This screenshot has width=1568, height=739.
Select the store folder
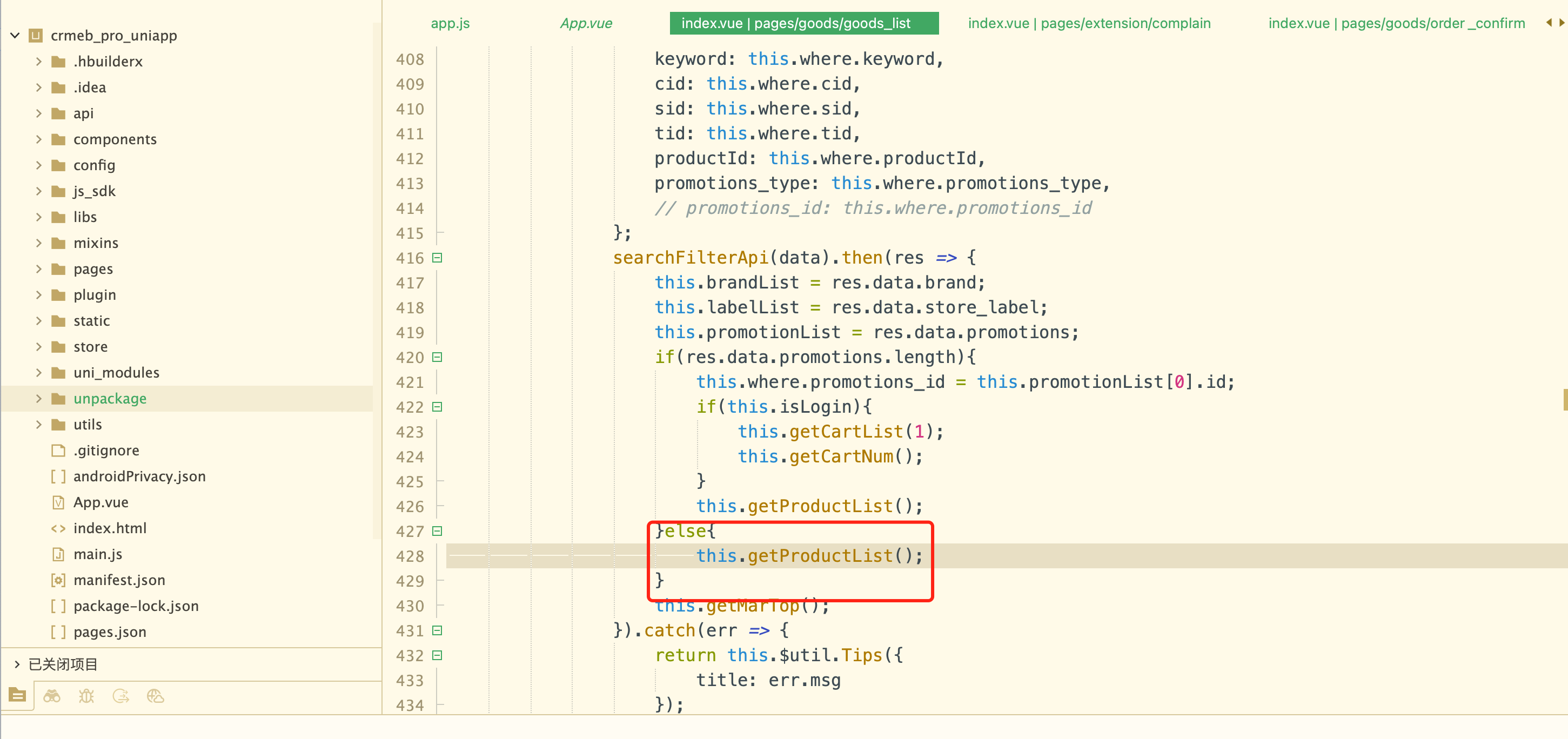click(x=91, y=347)
